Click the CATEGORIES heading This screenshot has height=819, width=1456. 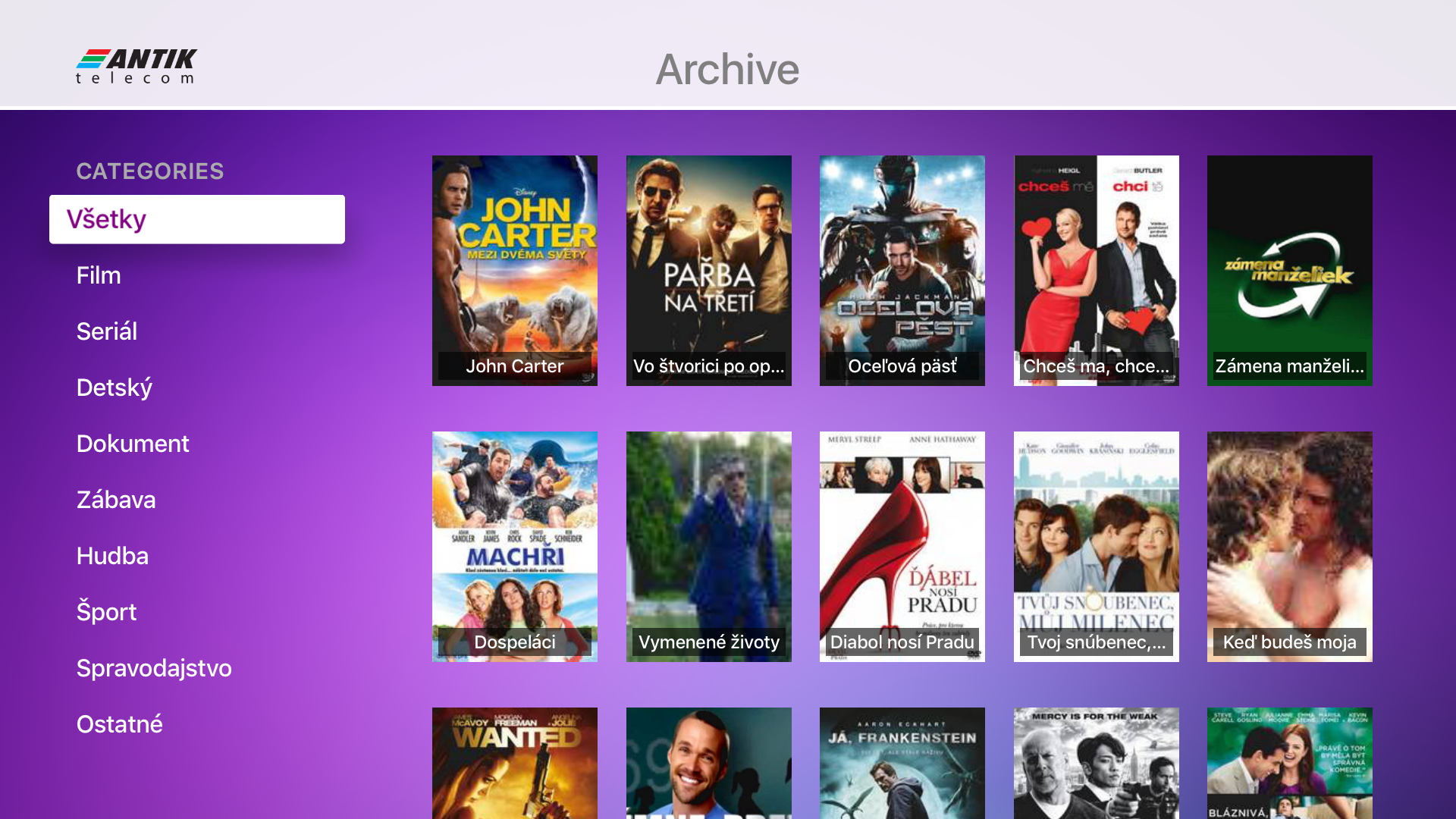point(150,171)
